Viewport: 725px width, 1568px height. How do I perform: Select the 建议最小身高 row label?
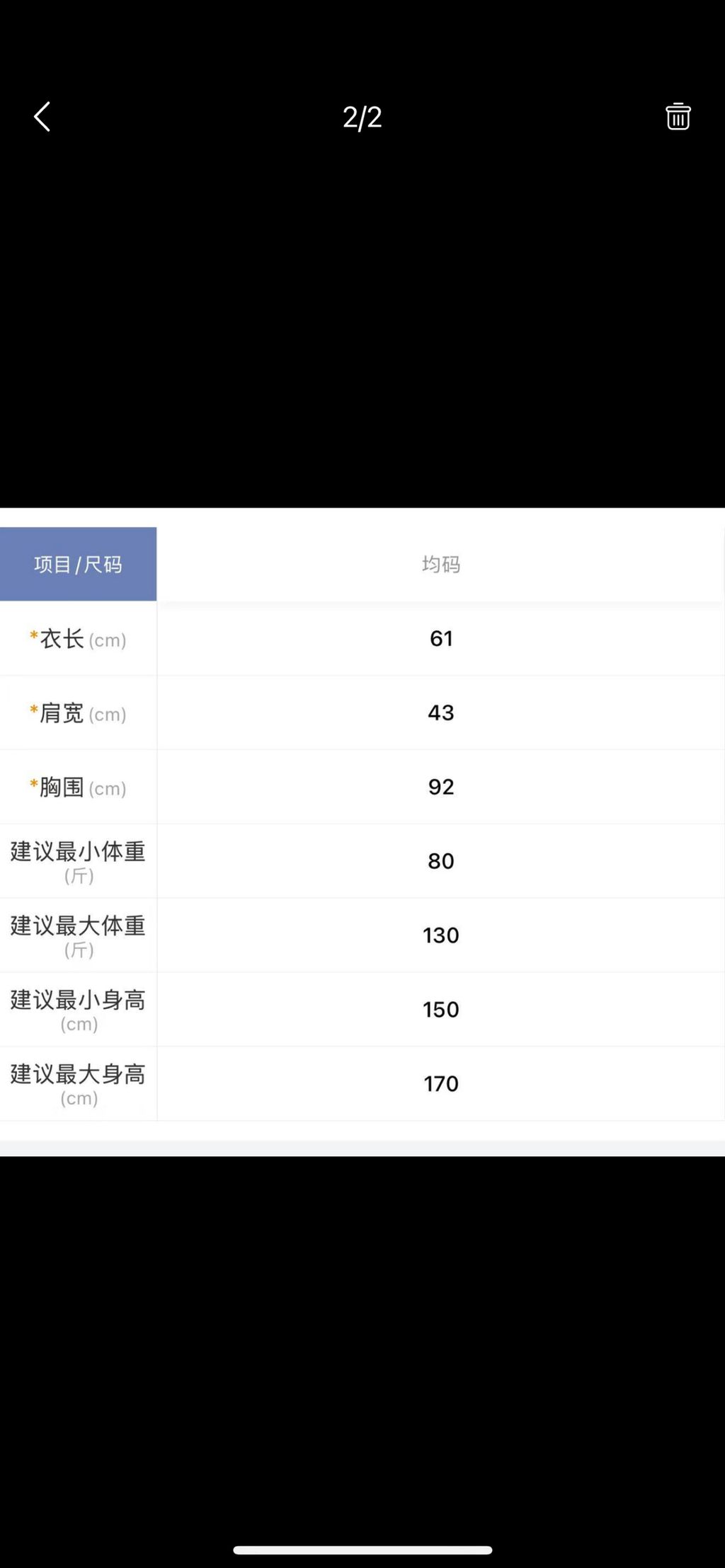point(78,1010)
